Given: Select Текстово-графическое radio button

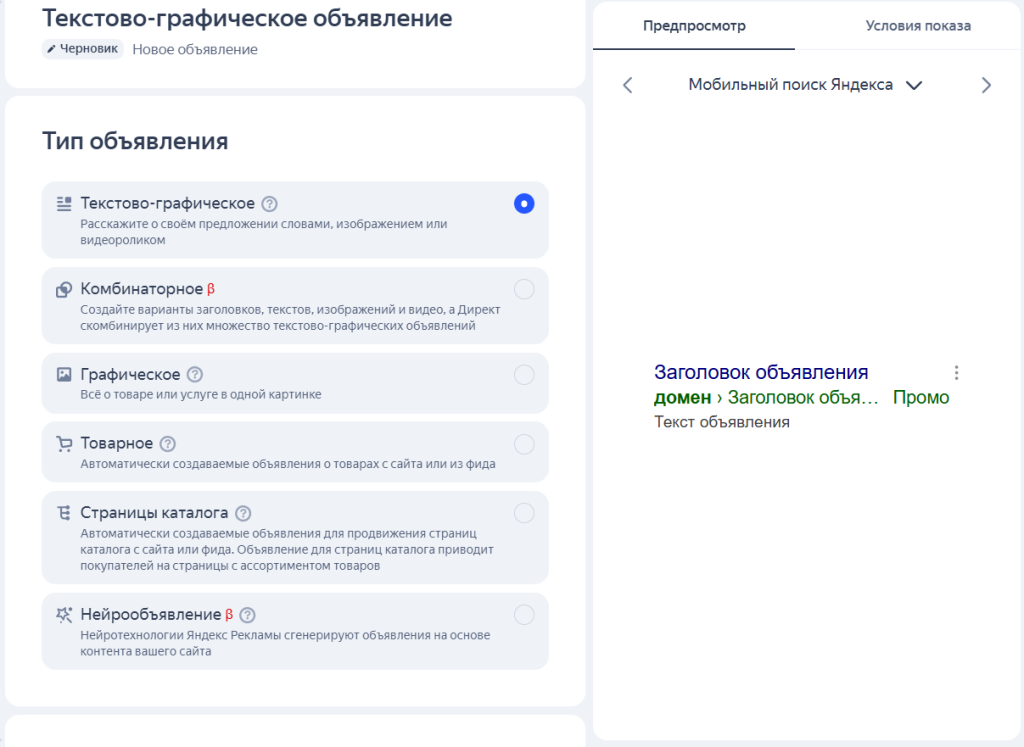Looking at the screenshot, I should [x=524, y=204].
